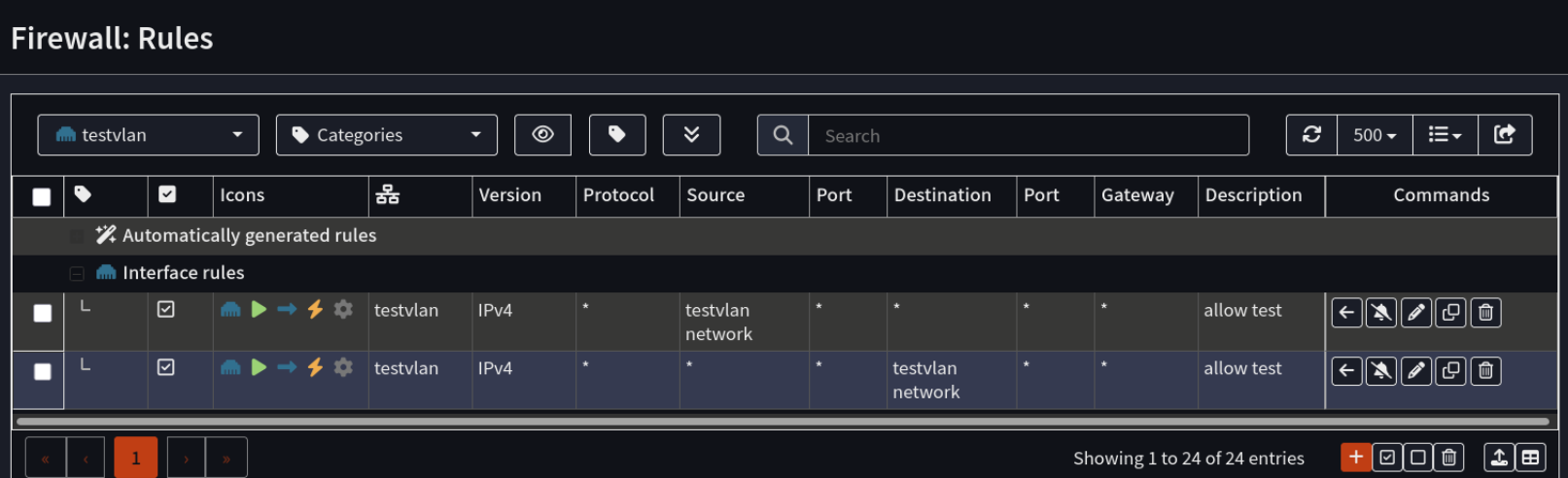Image resolution: width=1568 pixels, height=478 pixels.
Task: Add a new rule with the plus button
Action: point(1355,458)
